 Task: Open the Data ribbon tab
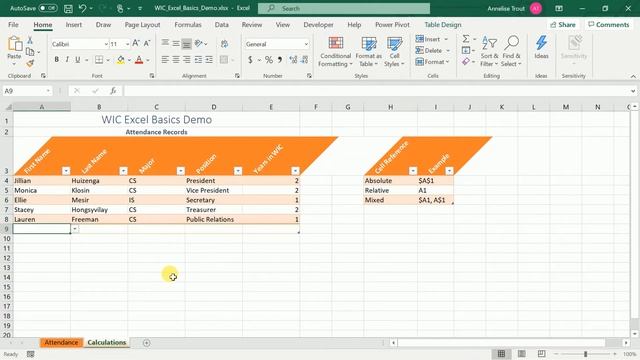[222, 24]
